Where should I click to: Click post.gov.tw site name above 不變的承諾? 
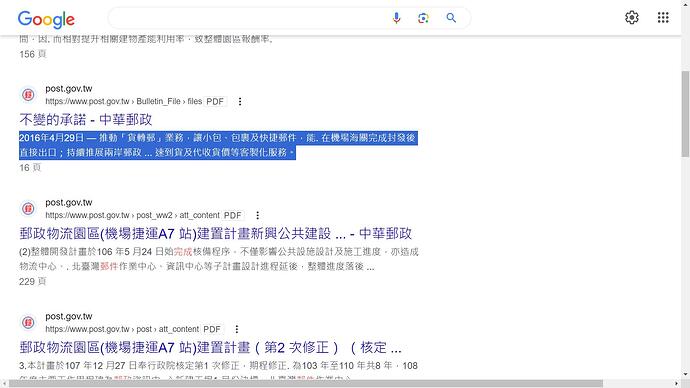[69, 89]
